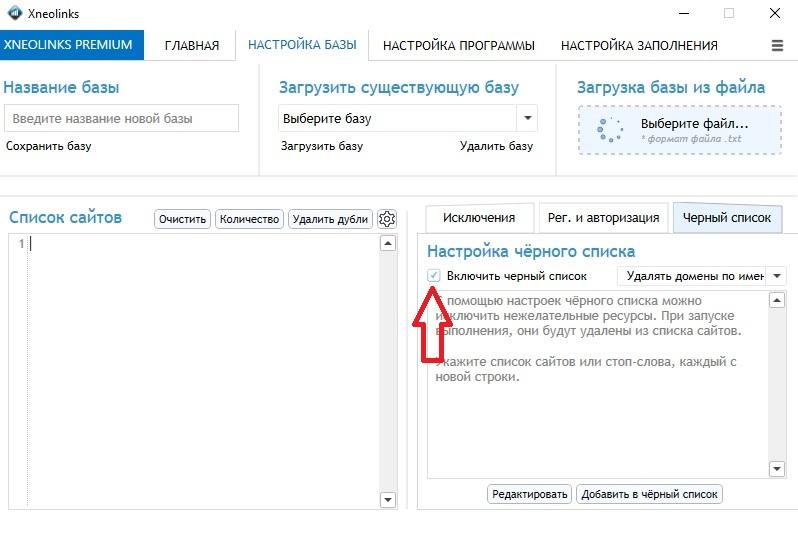Screen dimensions: 798x533
Task: Minimize the Xneolinks window
Action: (x=684, y=13)
